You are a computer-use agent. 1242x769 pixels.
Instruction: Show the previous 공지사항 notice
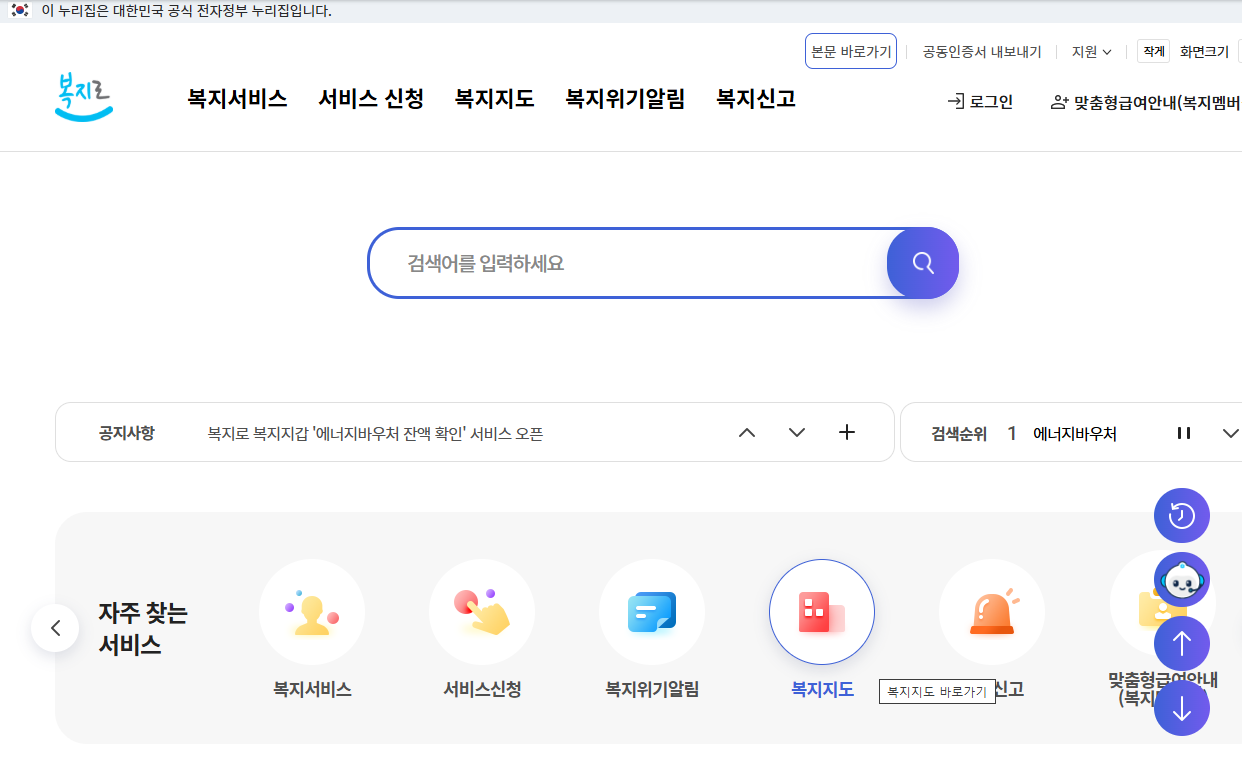(x=746, y=432)
